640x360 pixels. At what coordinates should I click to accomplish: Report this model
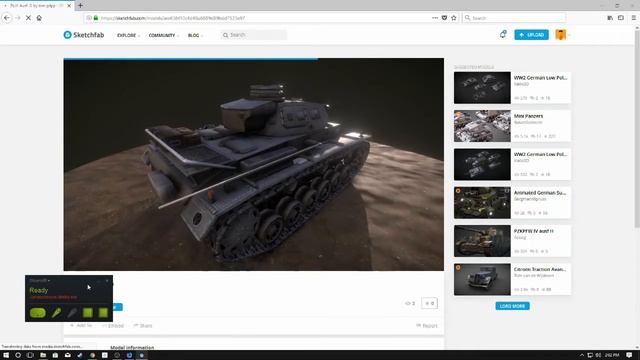click(427, 325)
